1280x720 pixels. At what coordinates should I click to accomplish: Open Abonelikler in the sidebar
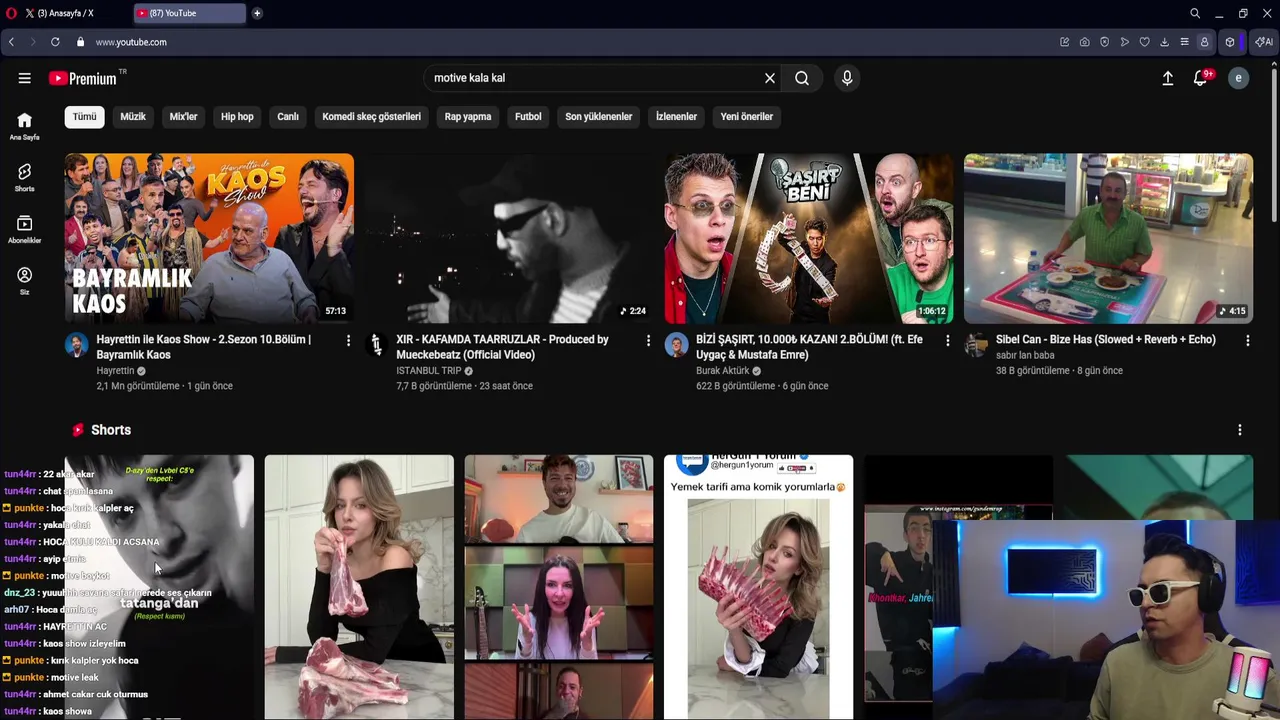point(24,230)
